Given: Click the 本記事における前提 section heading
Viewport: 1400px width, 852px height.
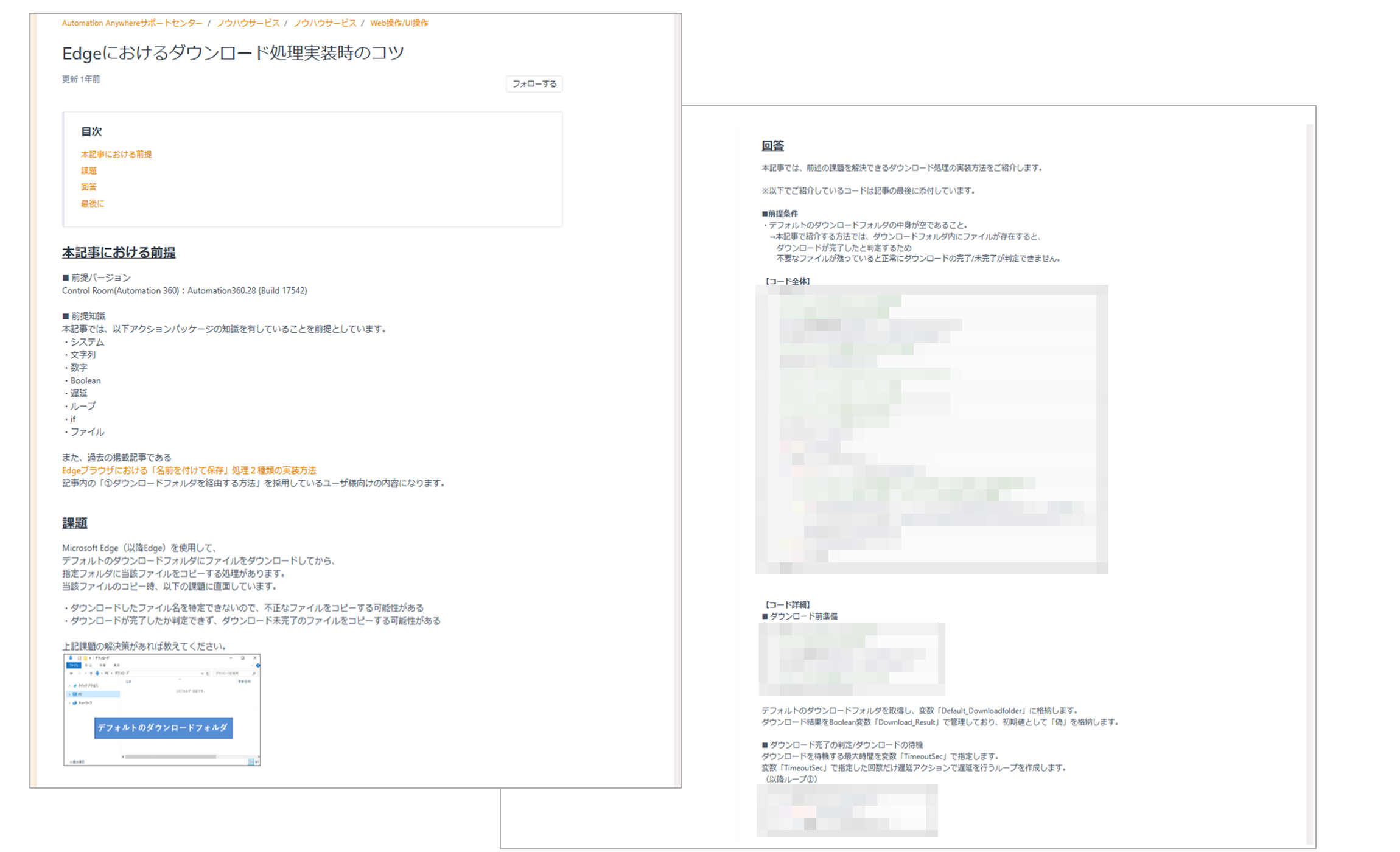Looking at the screenshot, I should click(x=119, y=253).
